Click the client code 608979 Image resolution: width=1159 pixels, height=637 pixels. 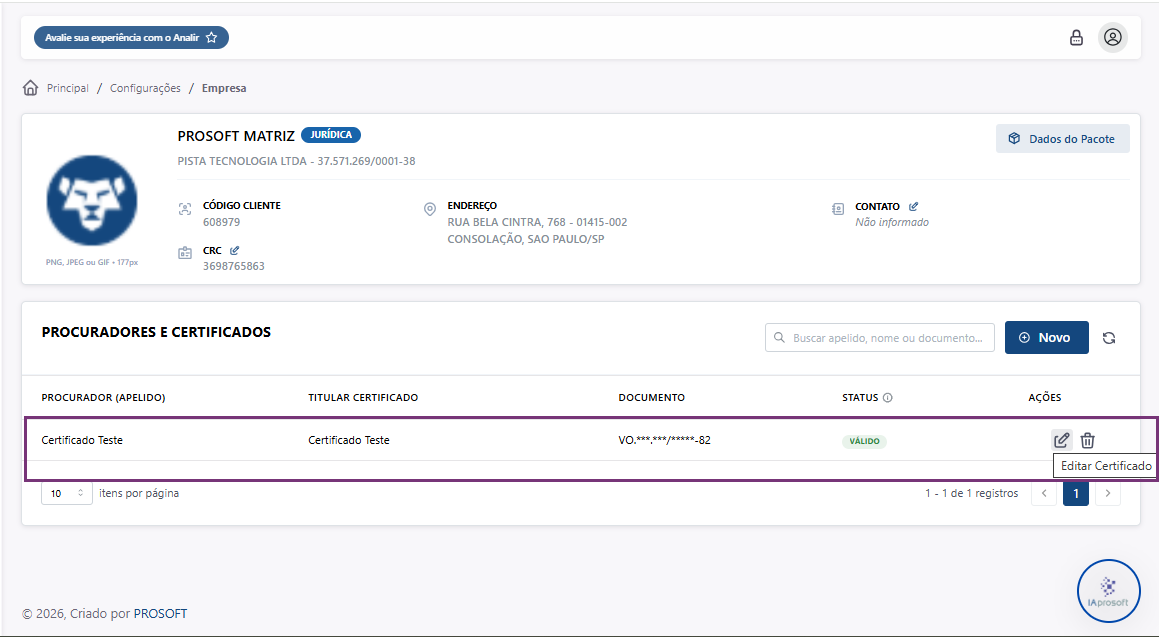[221, 222]
